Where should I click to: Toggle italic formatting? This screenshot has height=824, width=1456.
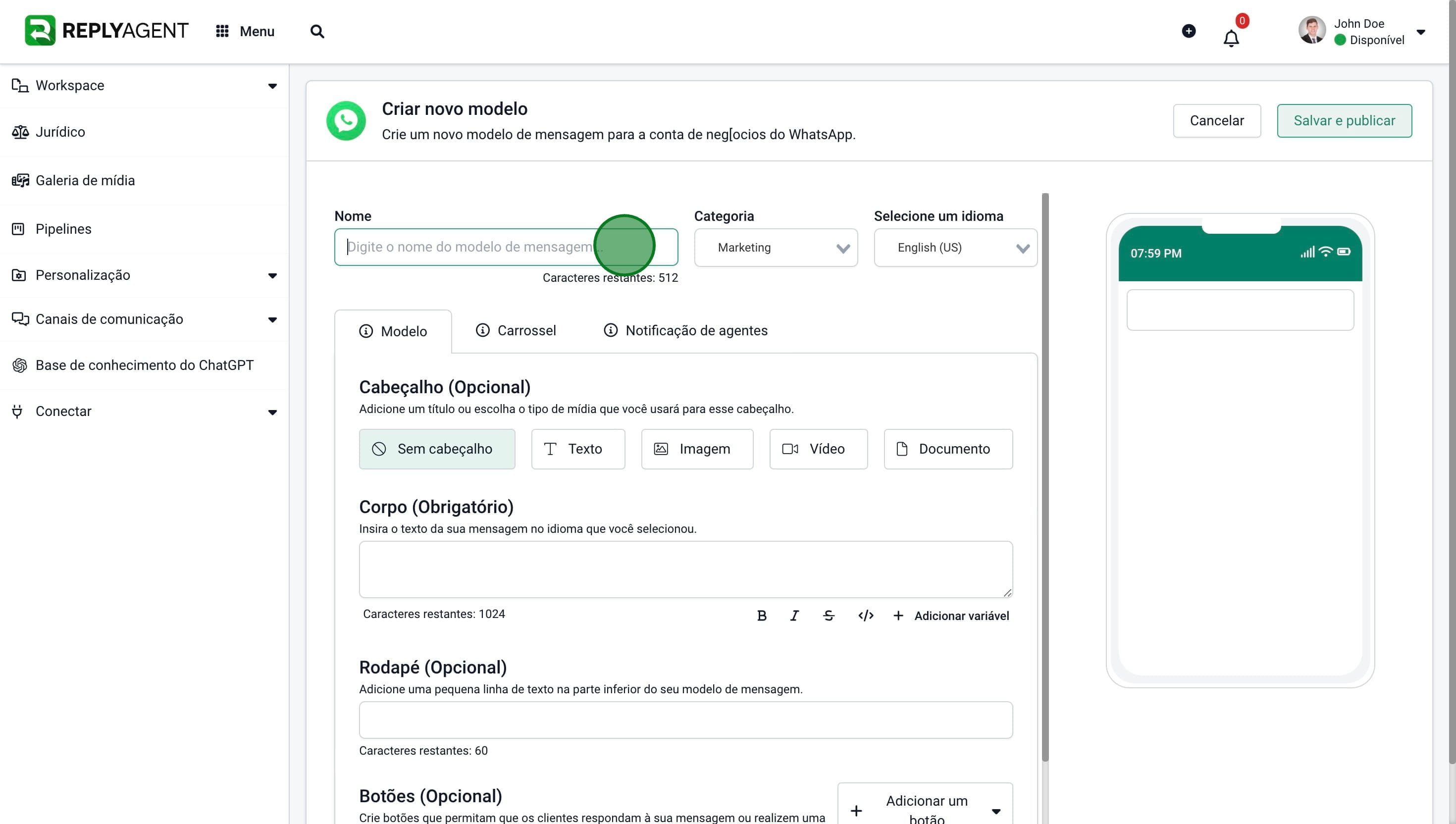click(794, 616)
